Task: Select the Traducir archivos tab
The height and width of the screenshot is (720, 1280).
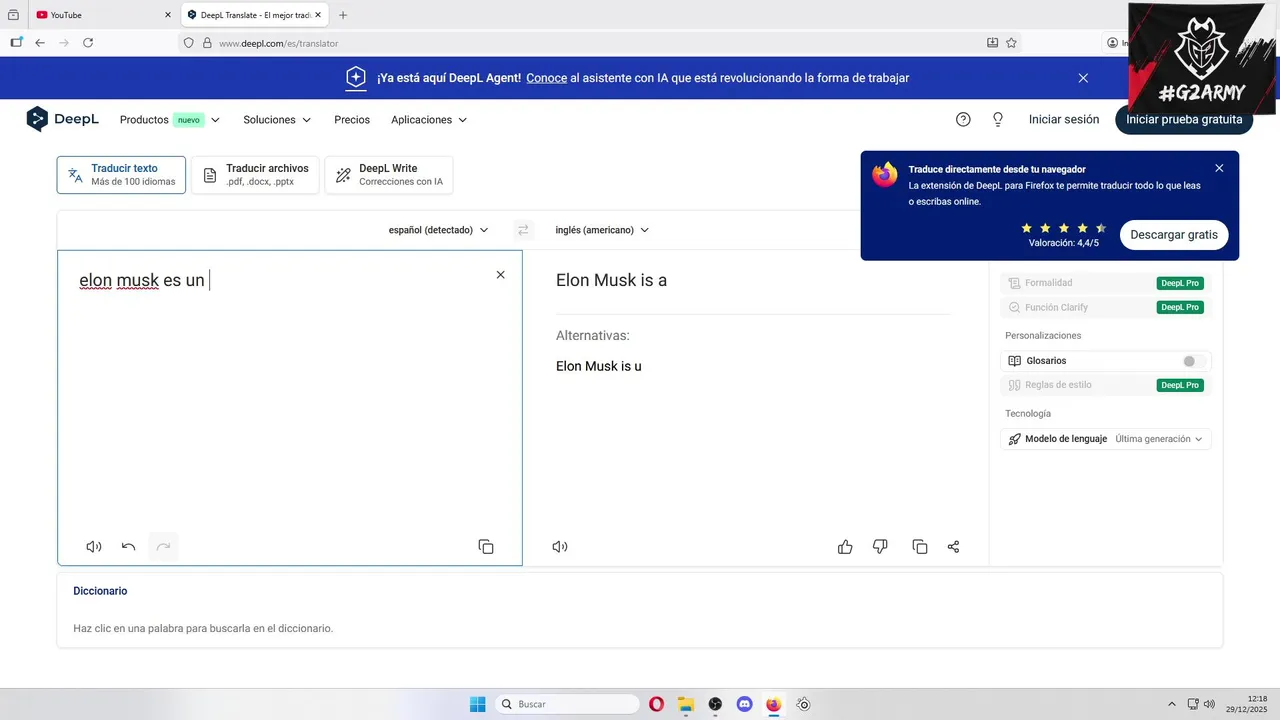Action: click(x=255, y=175)
